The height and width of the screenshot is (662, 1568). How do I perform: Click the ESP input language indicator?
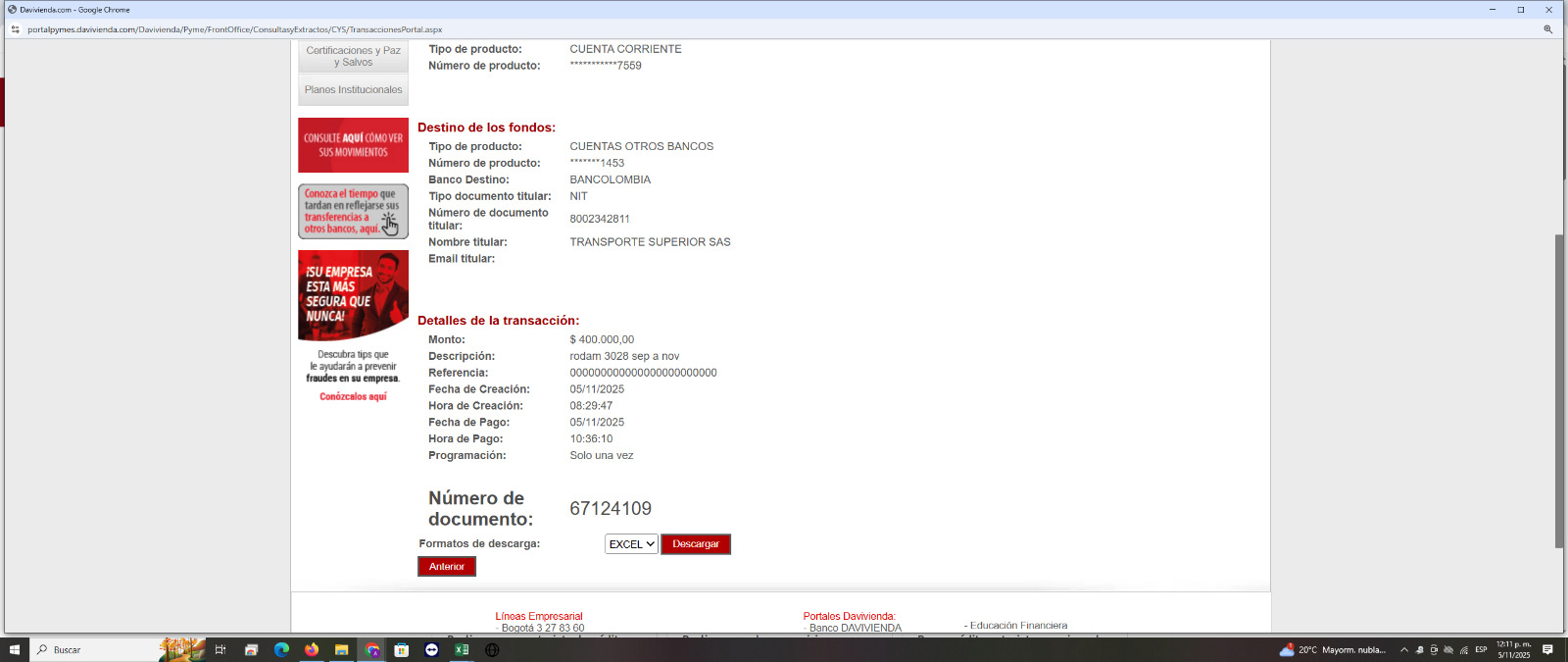coord(1481,649)
